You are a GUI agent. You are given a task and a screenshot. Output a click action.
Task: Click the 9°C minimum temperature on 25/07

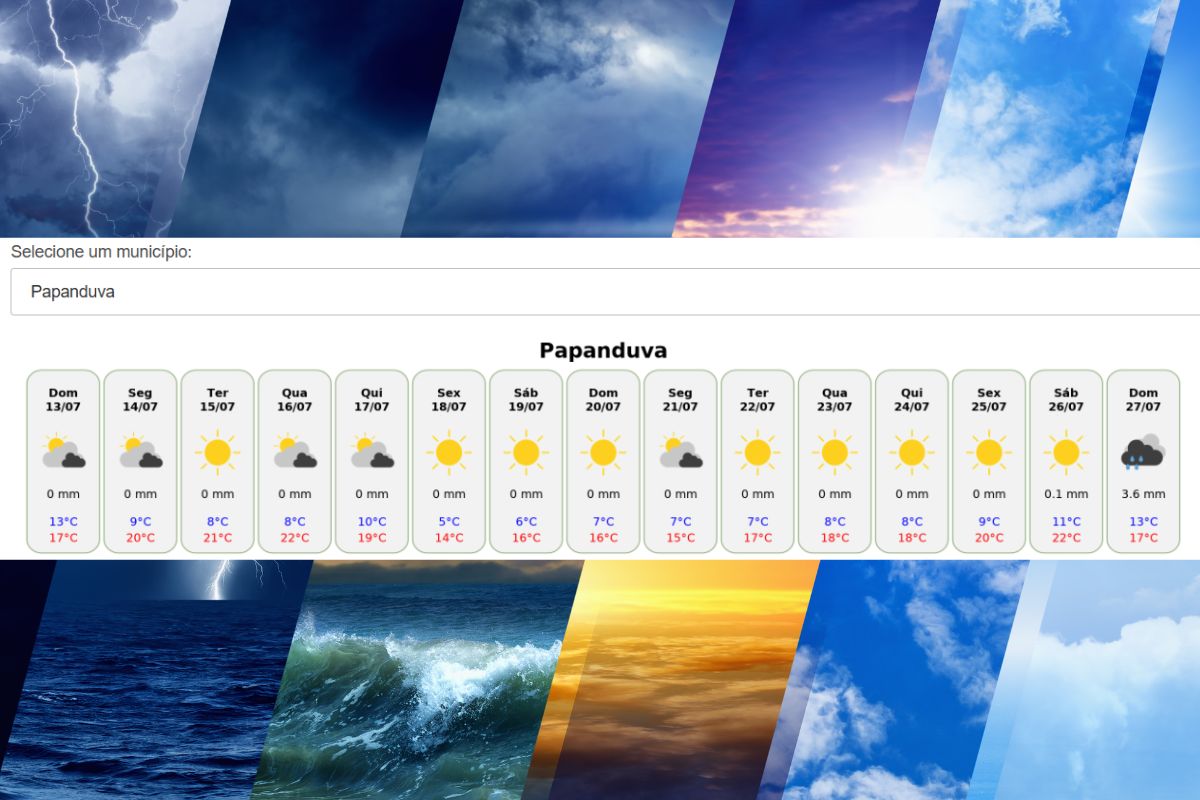pos(989,522)
